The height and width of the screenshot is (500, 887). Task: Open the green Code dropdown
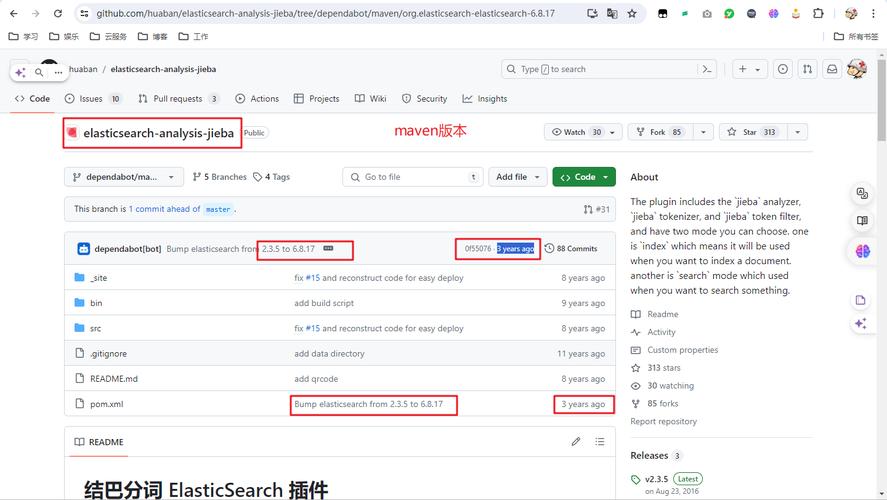tap(584, 177)
